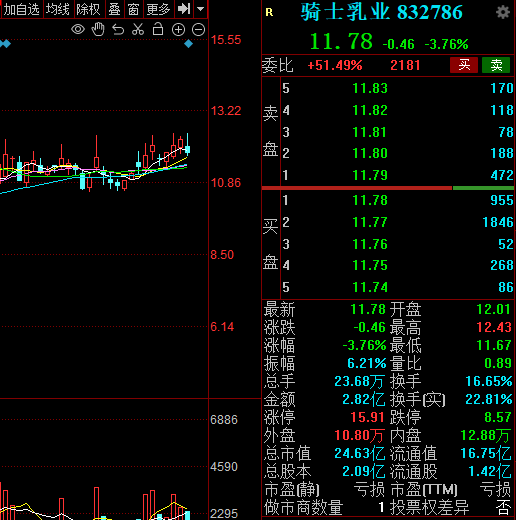Image resolution: width=516 pixels, height=520 pixels.
Task: Select buy level 2 price 11.77
Action: pyautogui.click(x=370, y=222)
